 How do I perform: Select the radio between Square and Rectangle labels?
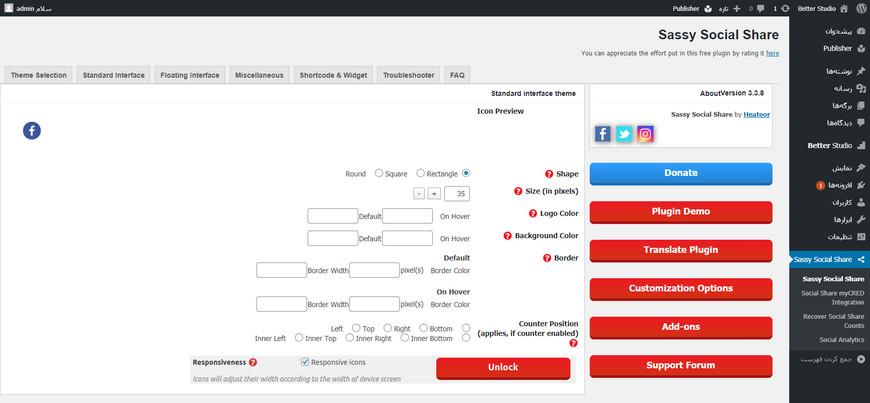pos(421,173)
